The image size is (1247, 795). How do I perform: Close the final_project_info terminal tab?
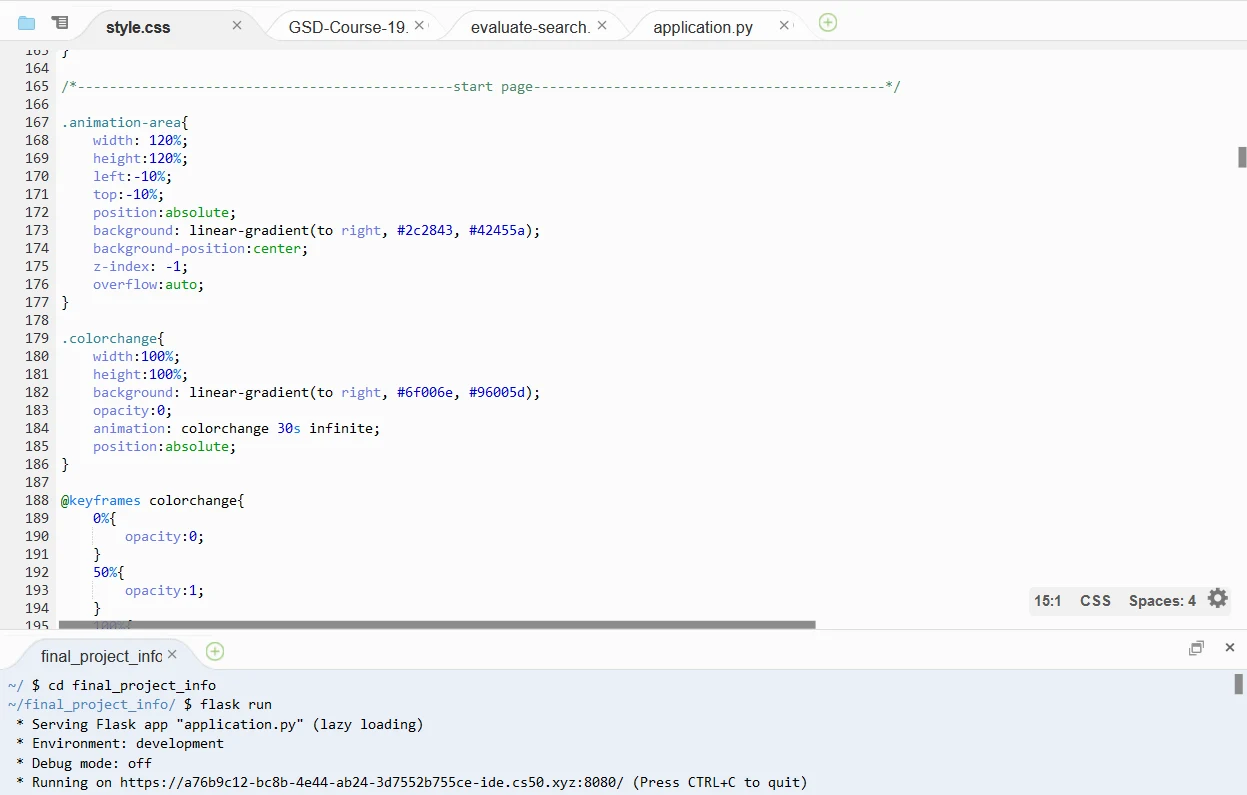172,654
